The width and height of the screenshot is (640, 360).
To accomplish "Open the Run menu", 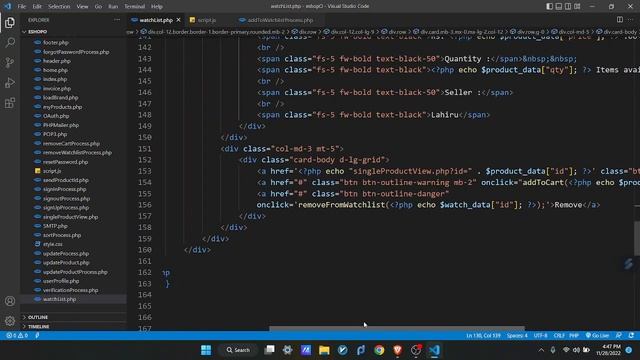I will [113, 7].
